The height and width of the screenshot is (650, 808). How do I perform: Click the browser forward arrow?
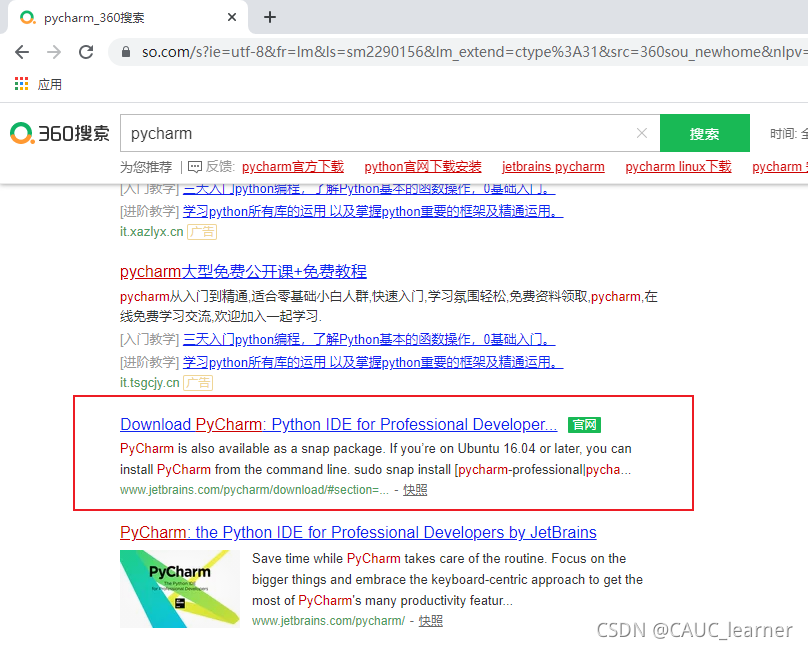[54, 52]
